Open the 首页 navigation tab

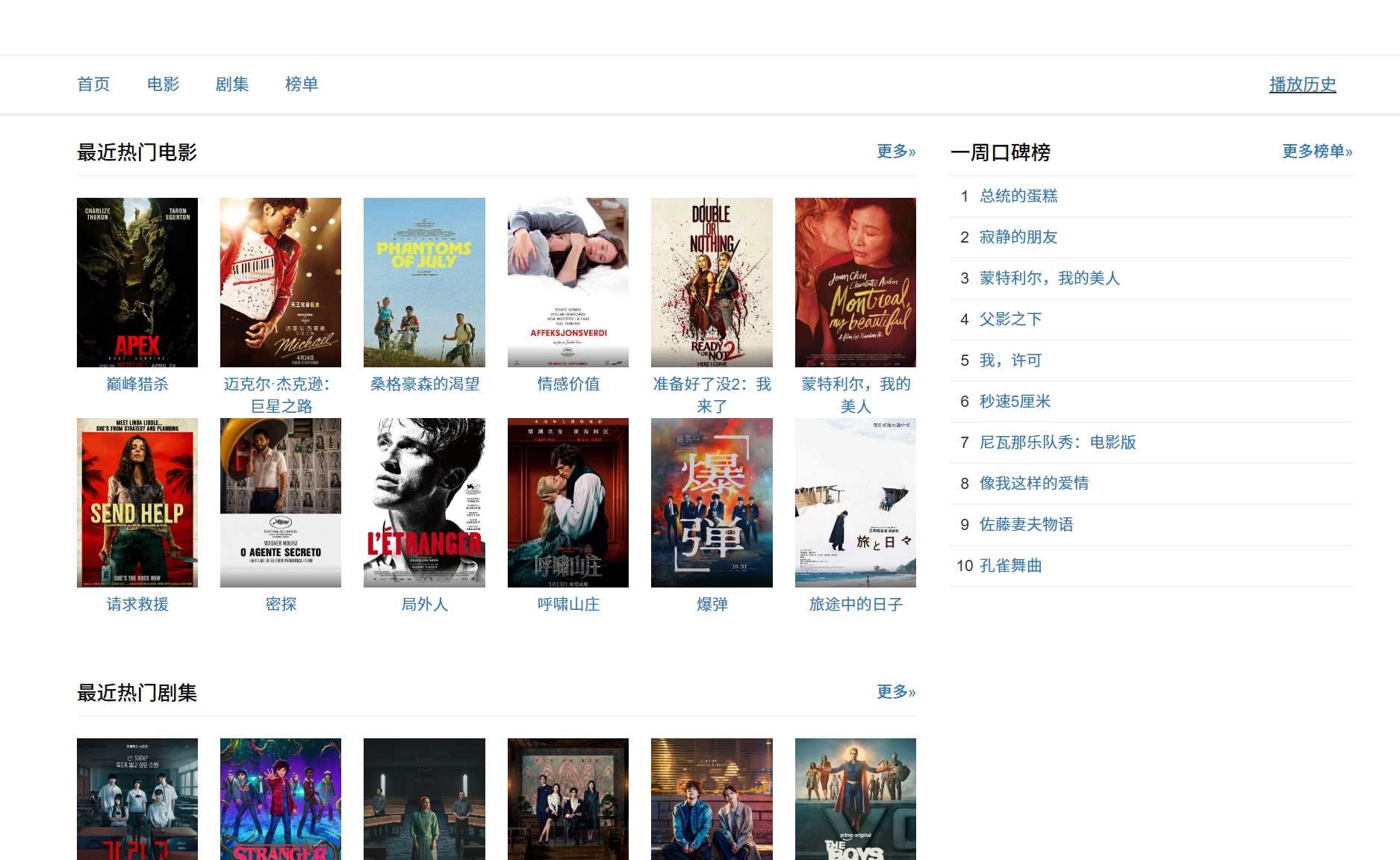pos(93,84)
